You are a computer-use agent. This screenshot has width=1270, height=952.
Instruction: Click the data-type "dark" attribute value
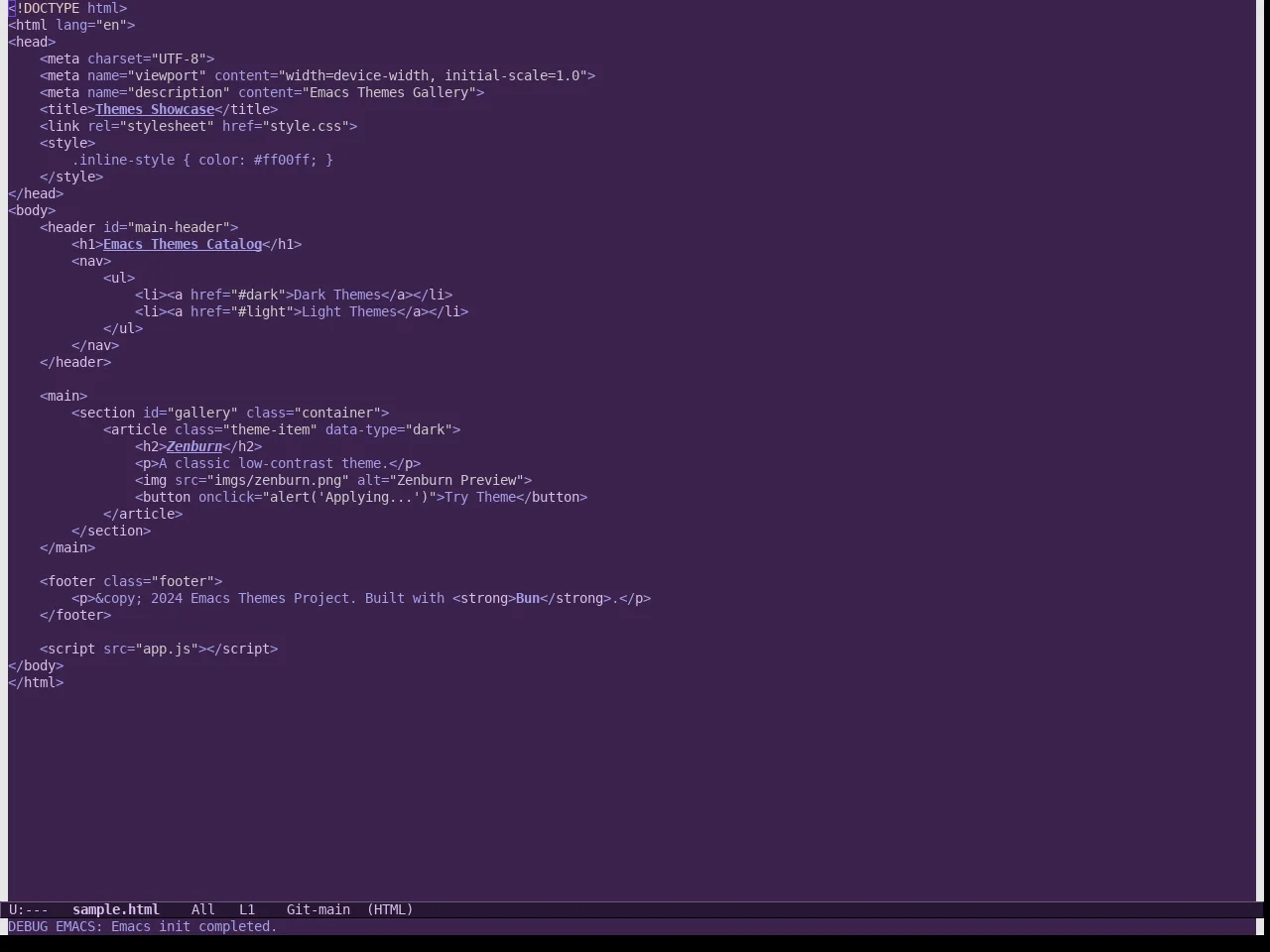coord(429,429)
